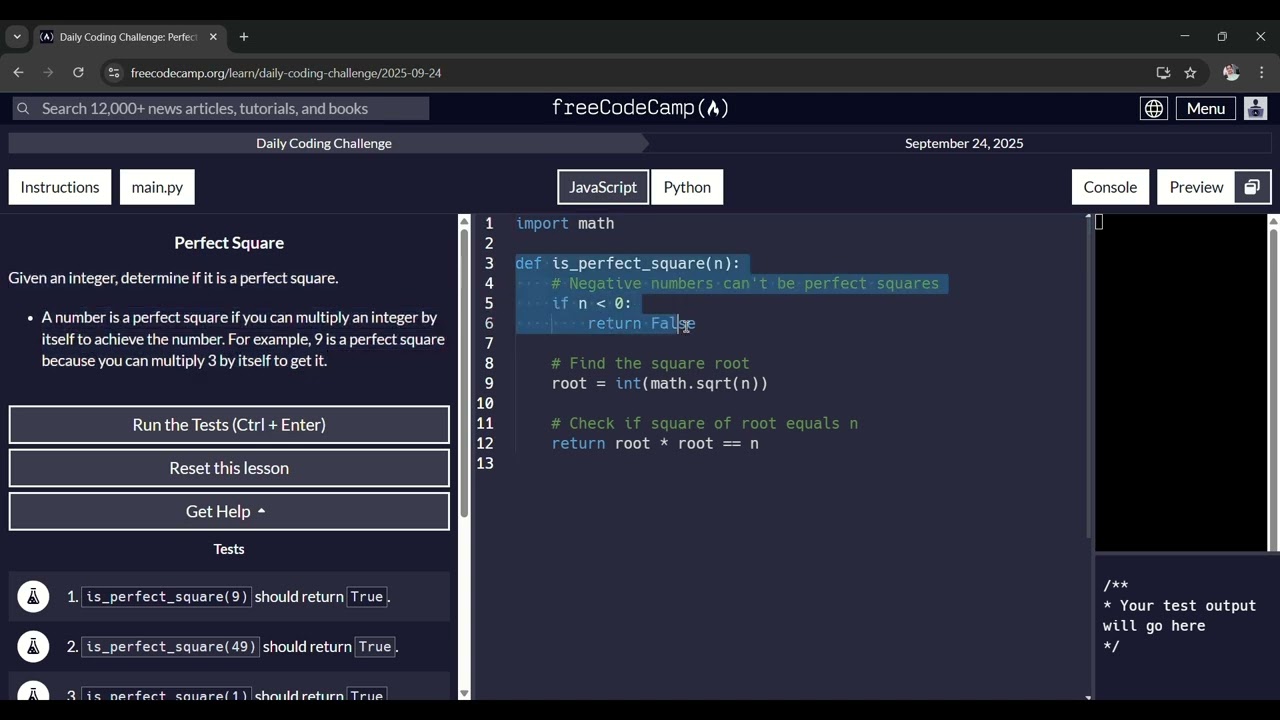Click the flask icon for test 1

[33, 596]
